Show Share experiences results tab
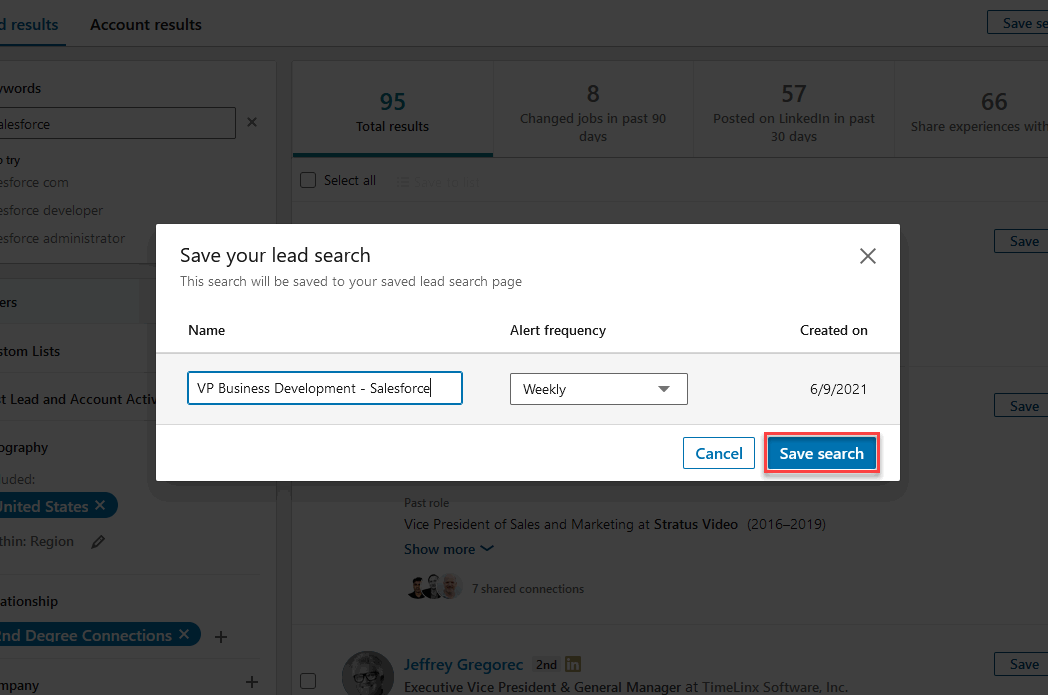Screen dimensions: 1048x695 (972, 110)
